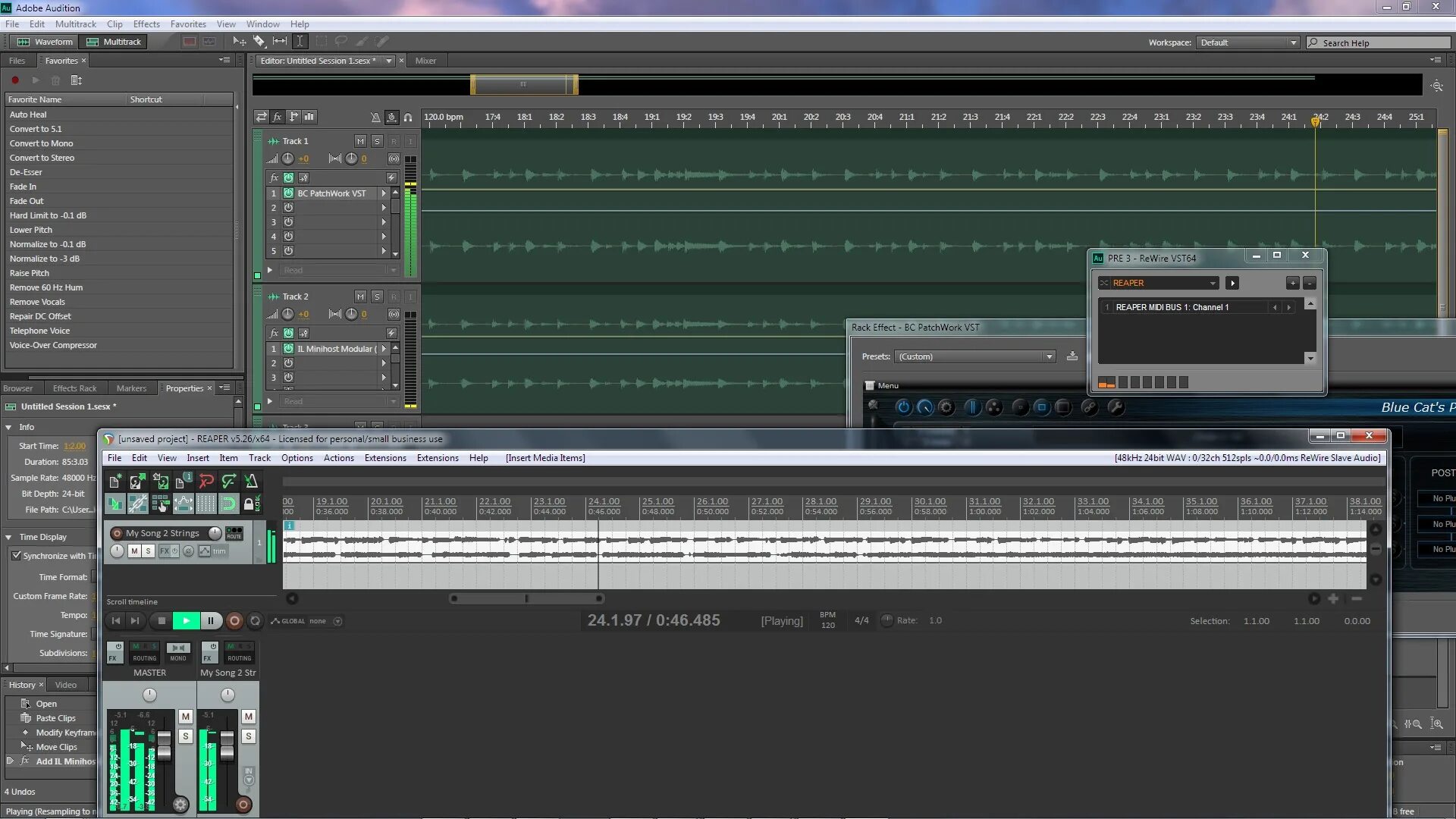
Task: Click REAPER's green Redo arrow icon
Action: 228,482
